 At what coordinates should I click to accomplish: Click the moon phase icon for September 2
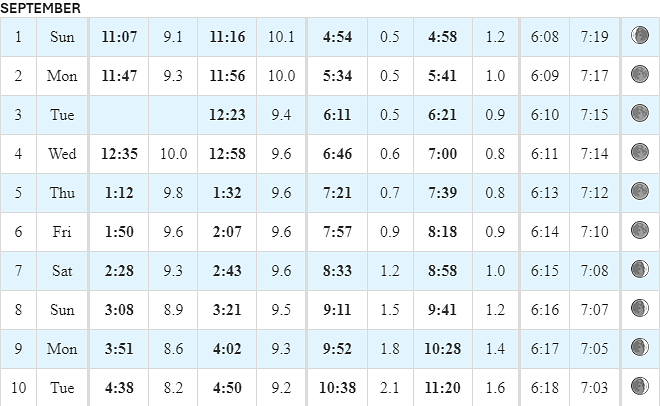pos(639,74)
